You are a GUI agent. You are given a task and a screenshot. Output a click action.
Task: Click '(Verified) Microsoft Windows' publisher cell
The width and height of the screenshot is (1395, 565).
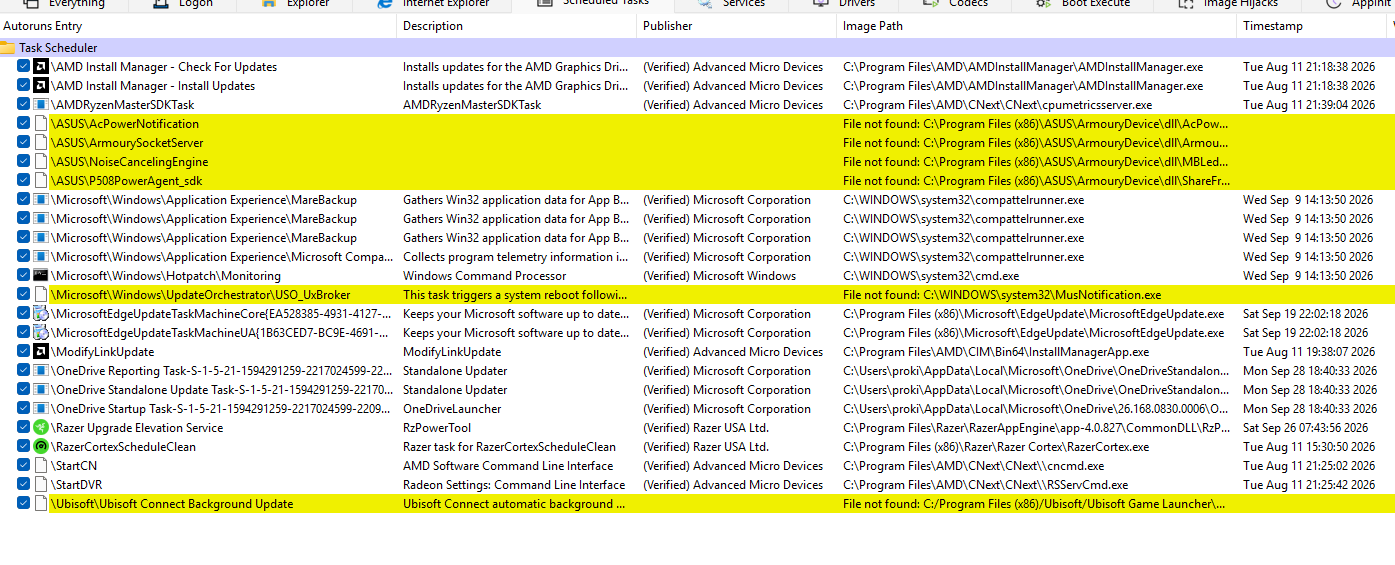tap(720, 276)
